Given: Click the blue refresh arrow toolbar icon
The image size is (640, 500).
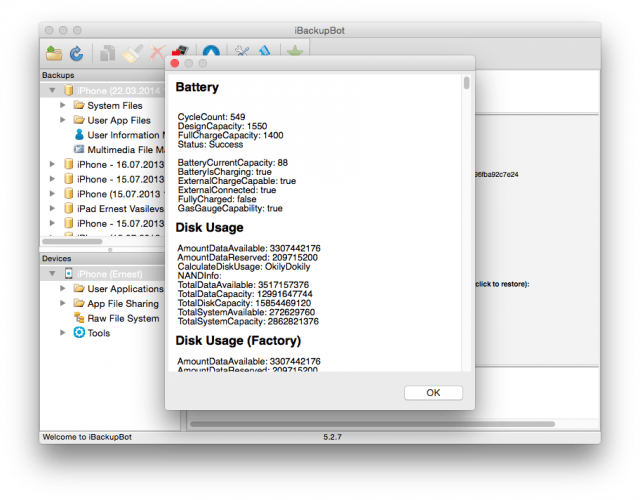Looking at the screenshot, I should pyautogui.click(x=75, y=53).
